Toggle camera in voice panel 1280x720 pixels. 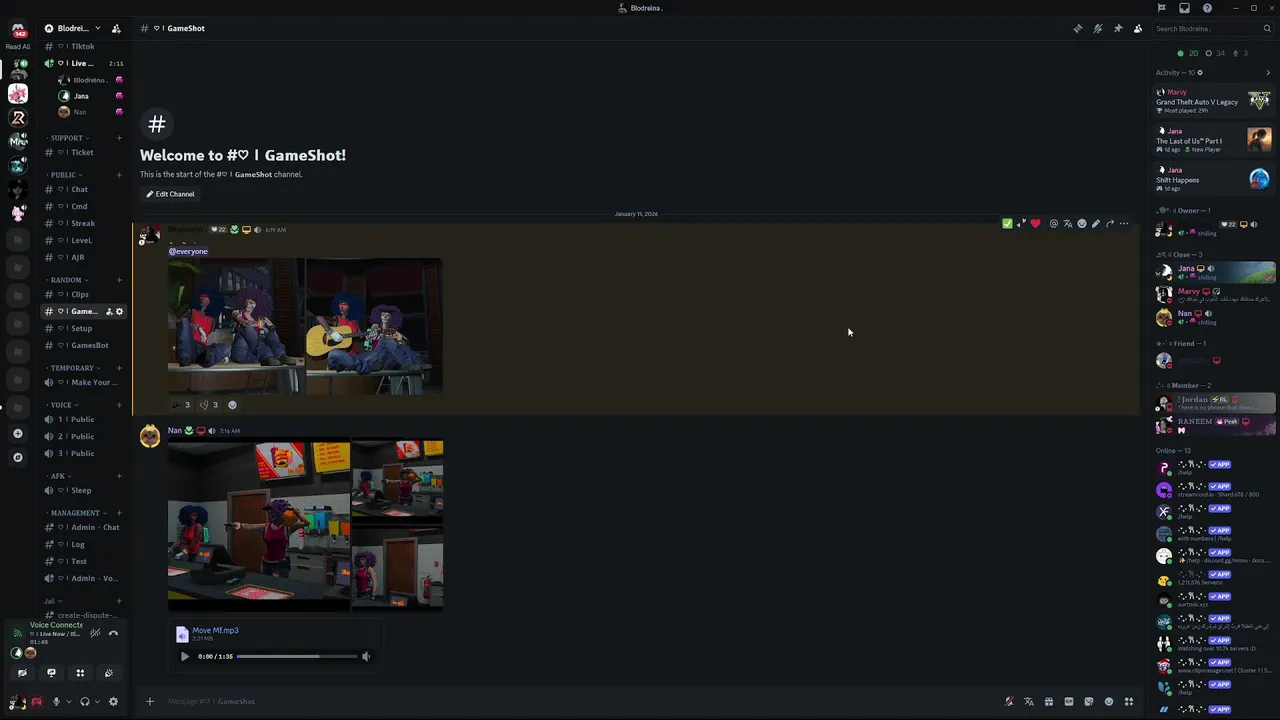click(x=22, y=673)
